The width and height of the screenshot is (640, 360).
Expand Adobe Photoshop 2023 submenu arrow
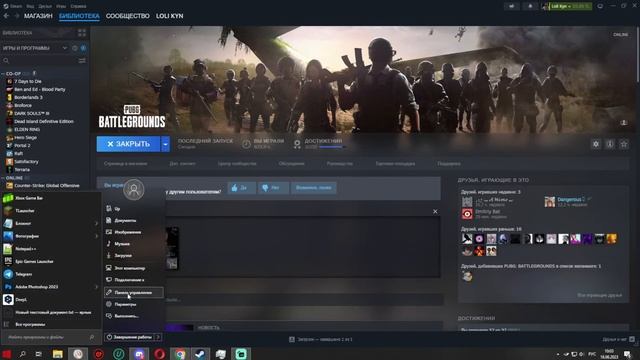(x=96, y=287)
